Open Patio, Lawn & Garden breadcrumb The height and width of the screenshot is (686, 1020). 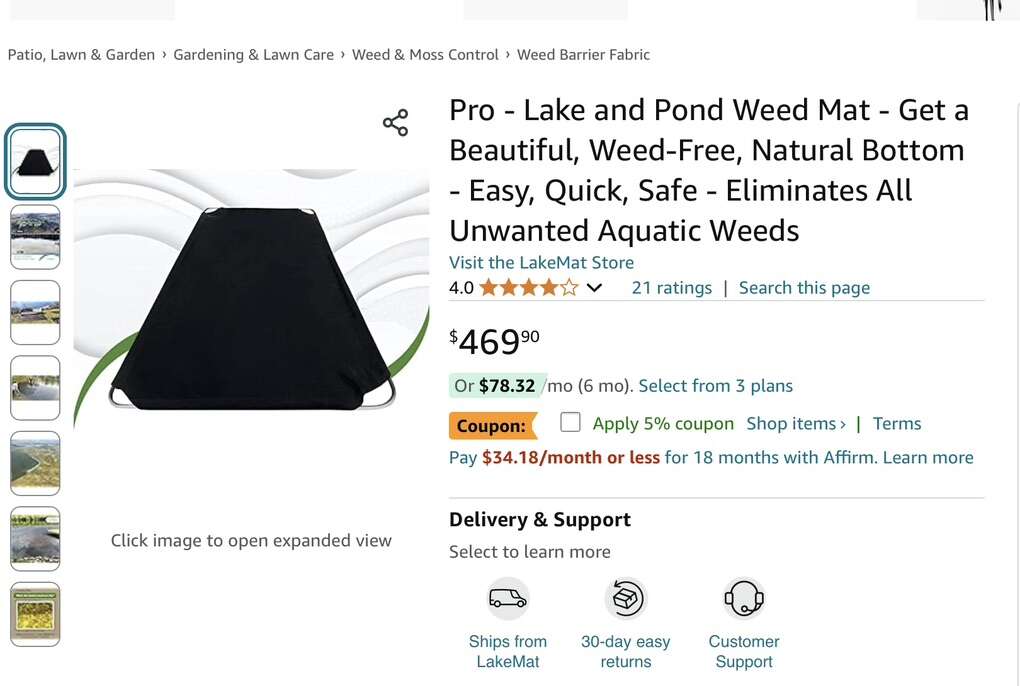[81, 55]
